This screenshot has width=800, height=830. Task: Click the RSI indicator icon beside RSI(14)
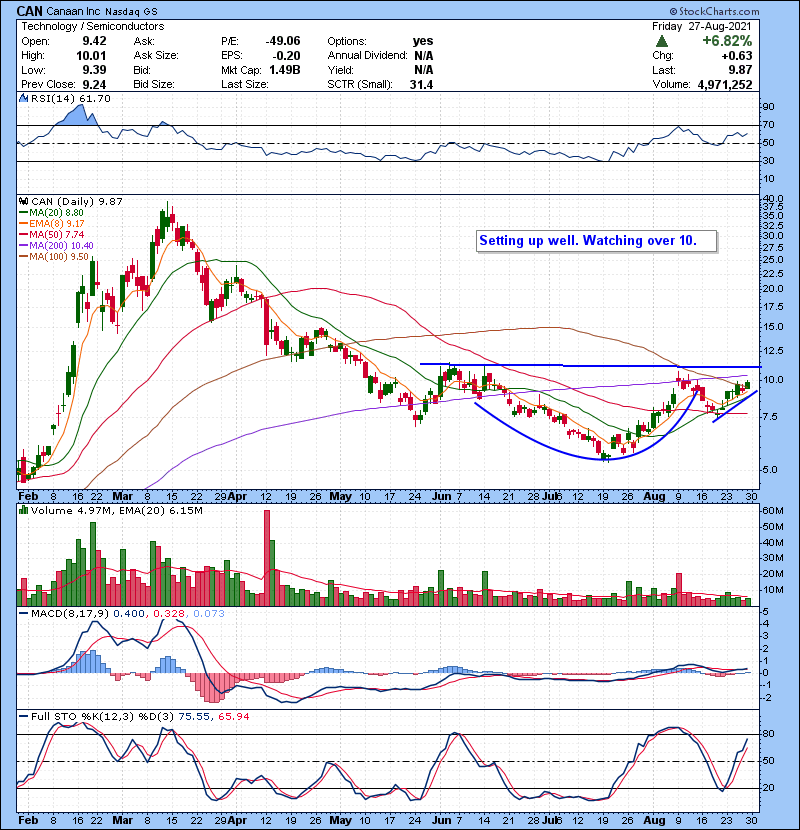[23, 98]
